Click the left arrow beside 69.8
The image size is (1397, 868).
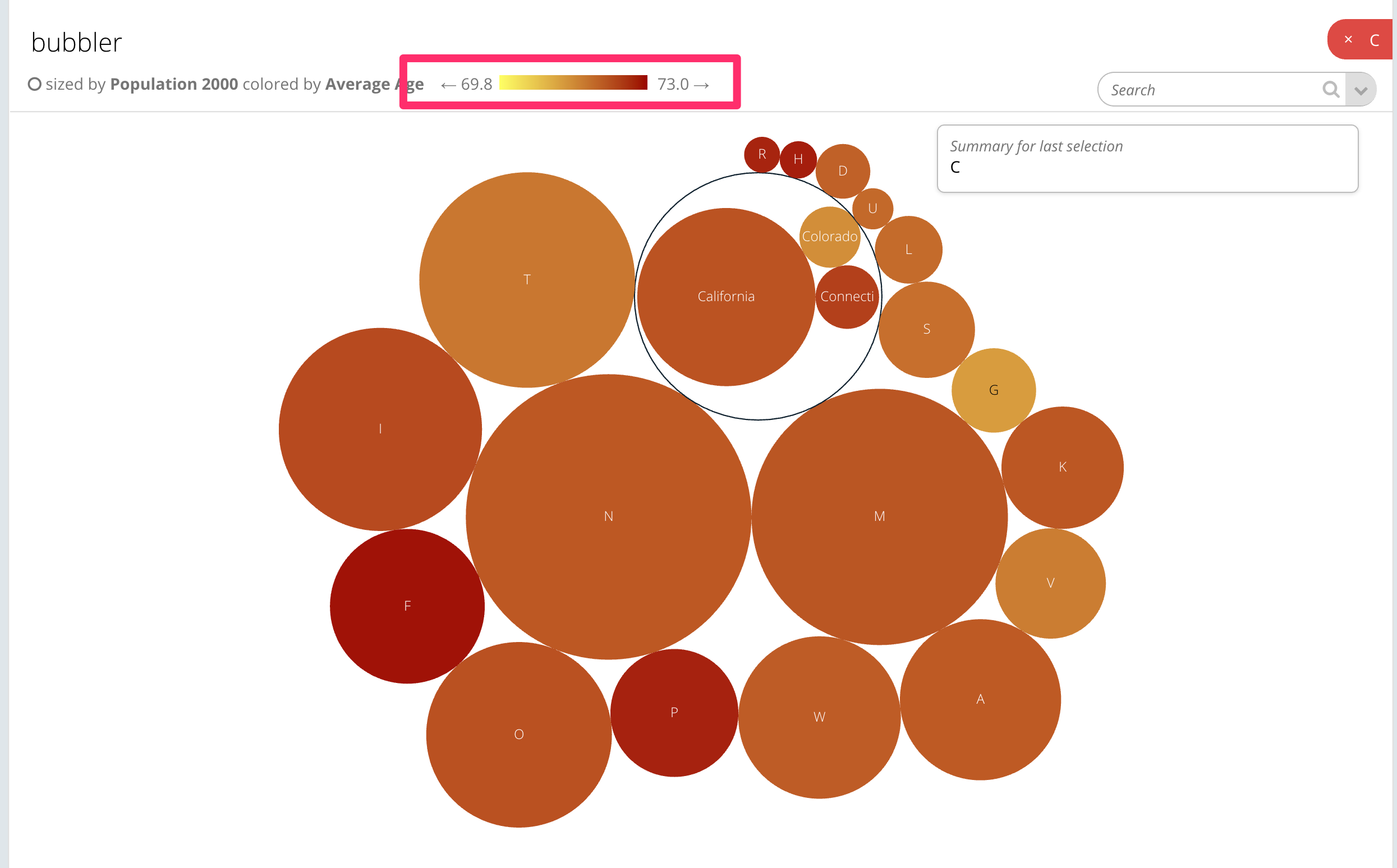448,86
